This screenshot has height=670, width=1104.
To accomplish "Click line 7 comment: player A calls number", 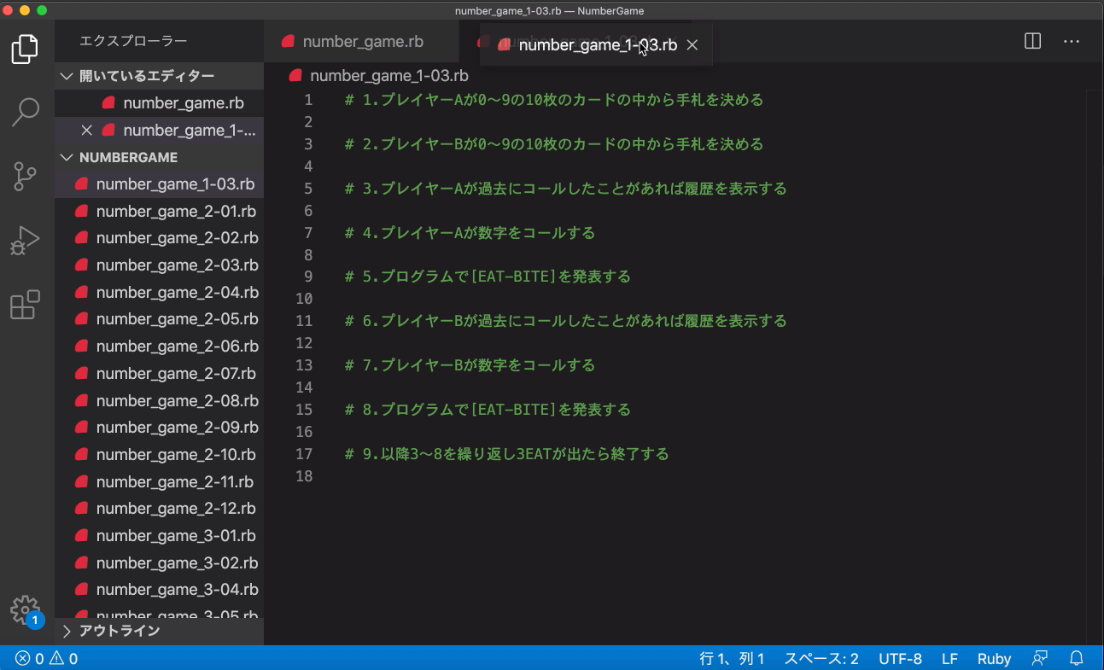I will tap(470, 233).
